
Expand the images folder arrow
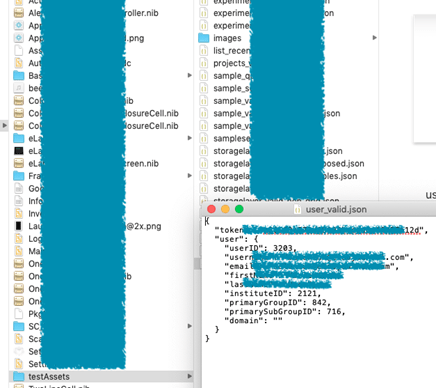pos(374,38)
